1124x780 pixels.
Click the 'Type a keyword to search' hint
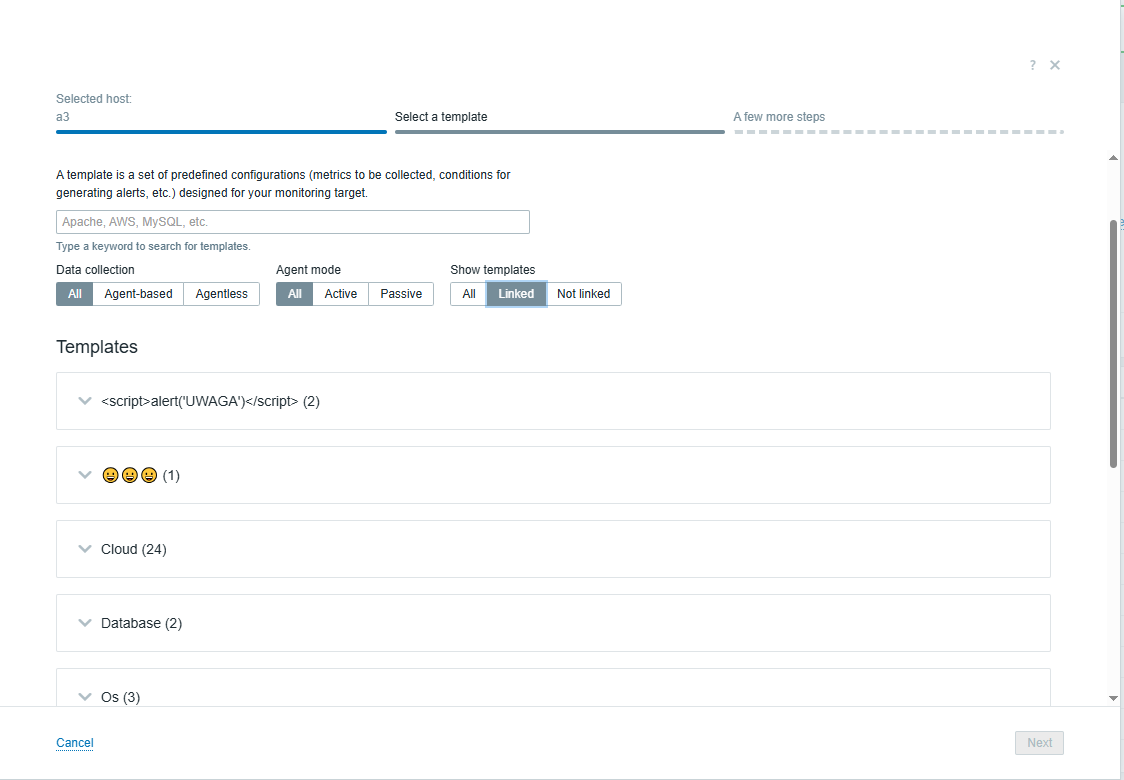(x=153, y=247)
